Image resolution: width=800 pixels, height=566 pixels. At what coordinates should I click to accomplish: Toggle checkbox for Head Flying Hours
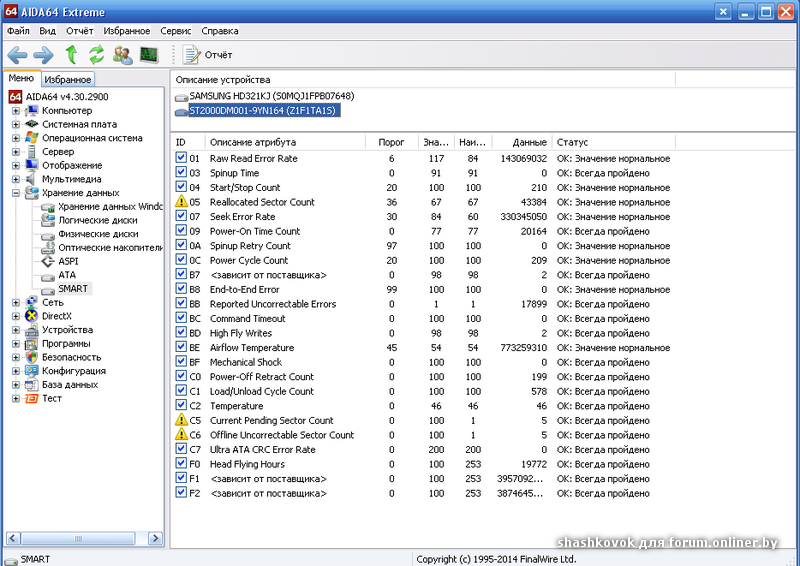point(181,463)
